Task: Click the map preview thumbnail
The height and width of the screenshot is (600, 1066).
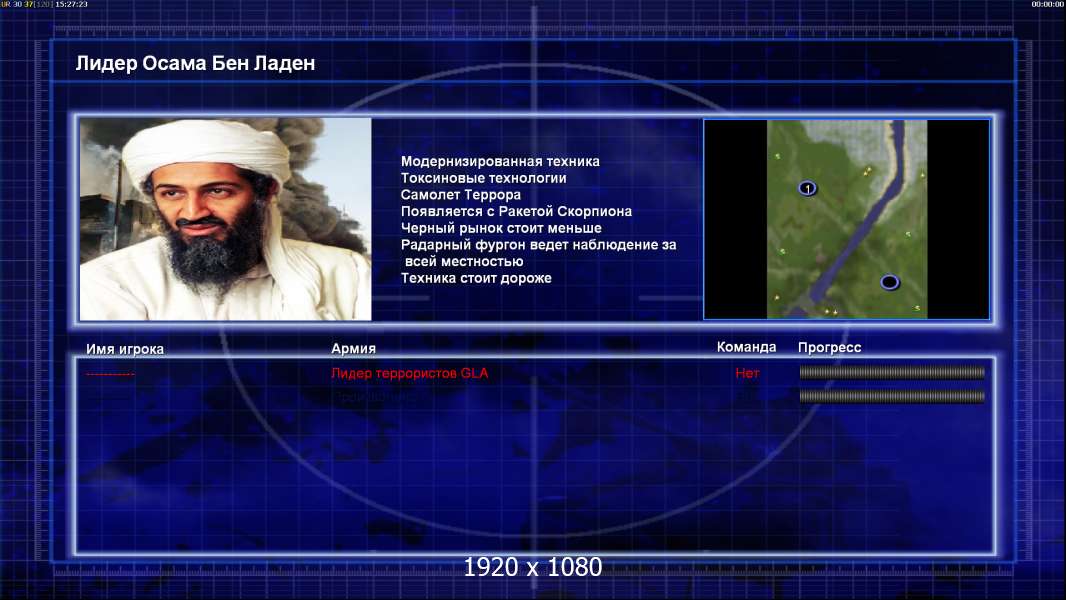Action: (846, 219)
